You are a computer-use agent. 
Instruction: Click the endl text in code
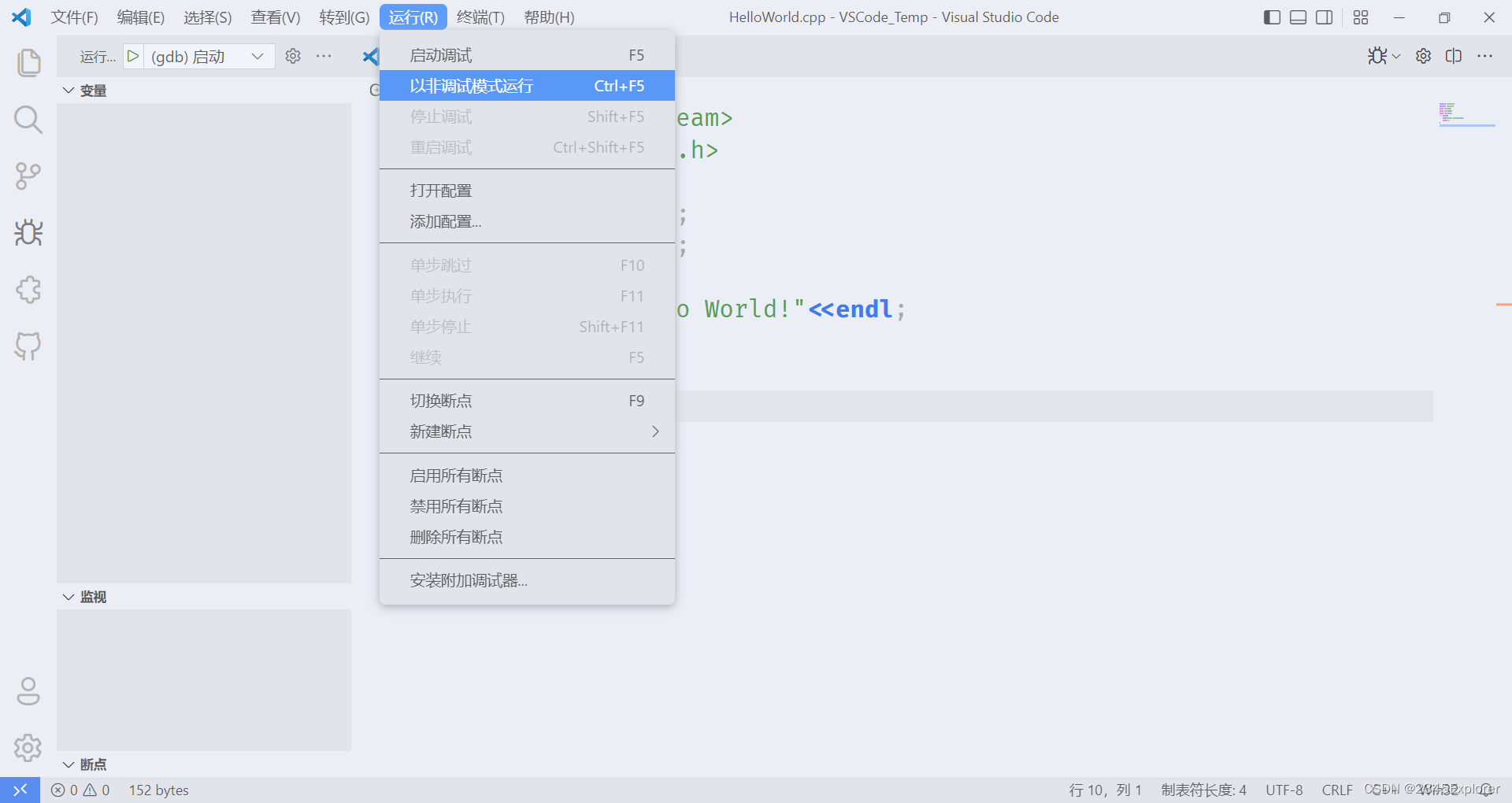[864, 309]
